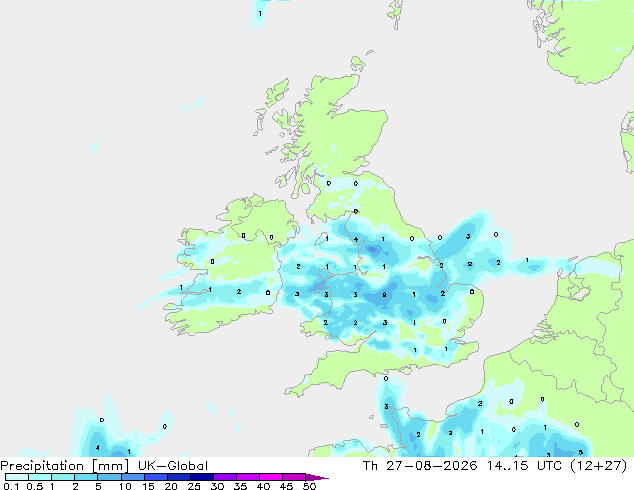This screenshot has height=490, width=634.
Task: Click the 1–2 mm legend color swatch
Action: pyautogui.click(x=63, y=477)
